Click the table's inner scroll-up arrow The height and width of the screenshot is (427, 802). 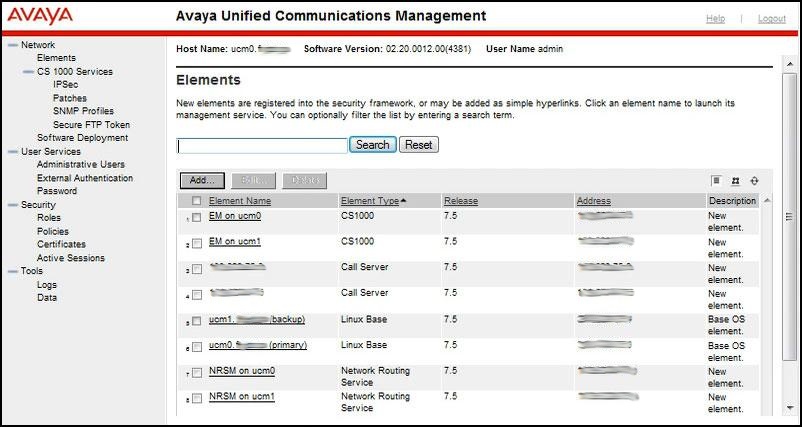pyautogui.click(x=767, y=201)
